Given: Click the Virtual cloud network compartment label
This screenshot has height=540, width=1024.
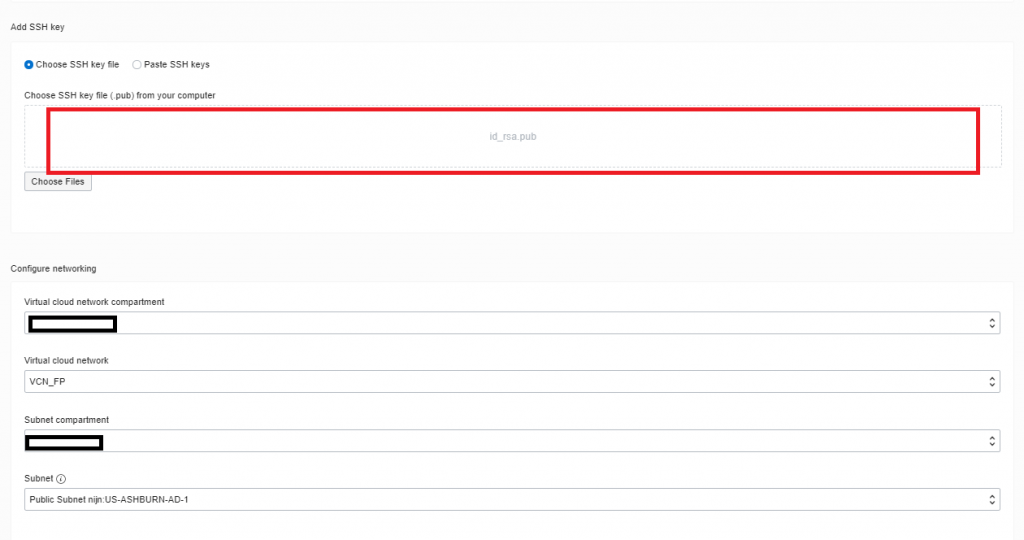Looking at the screenshot, I should [94, 302].
